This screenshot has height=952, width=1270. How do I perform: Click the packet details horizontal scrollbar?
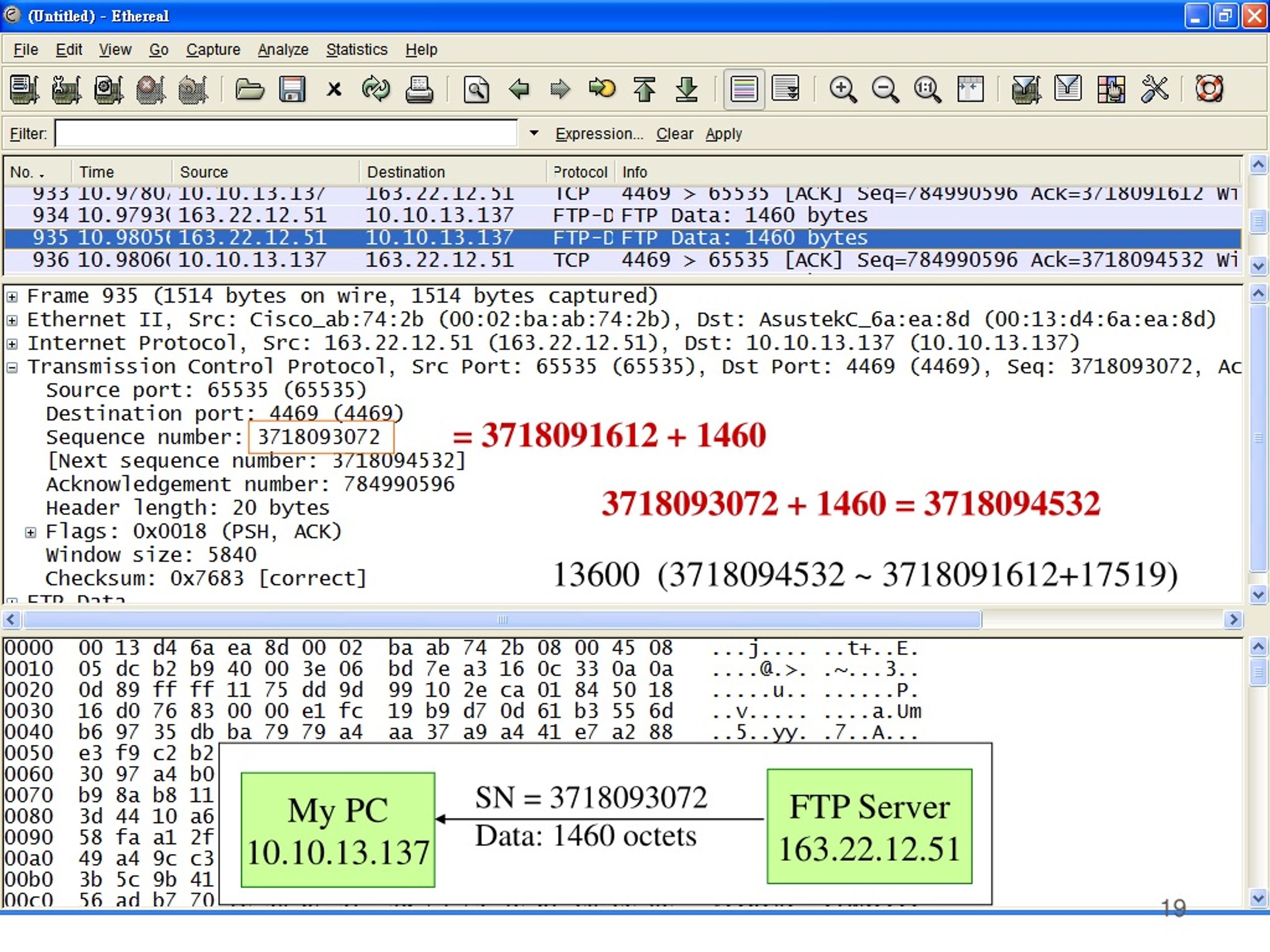(503, 620)
